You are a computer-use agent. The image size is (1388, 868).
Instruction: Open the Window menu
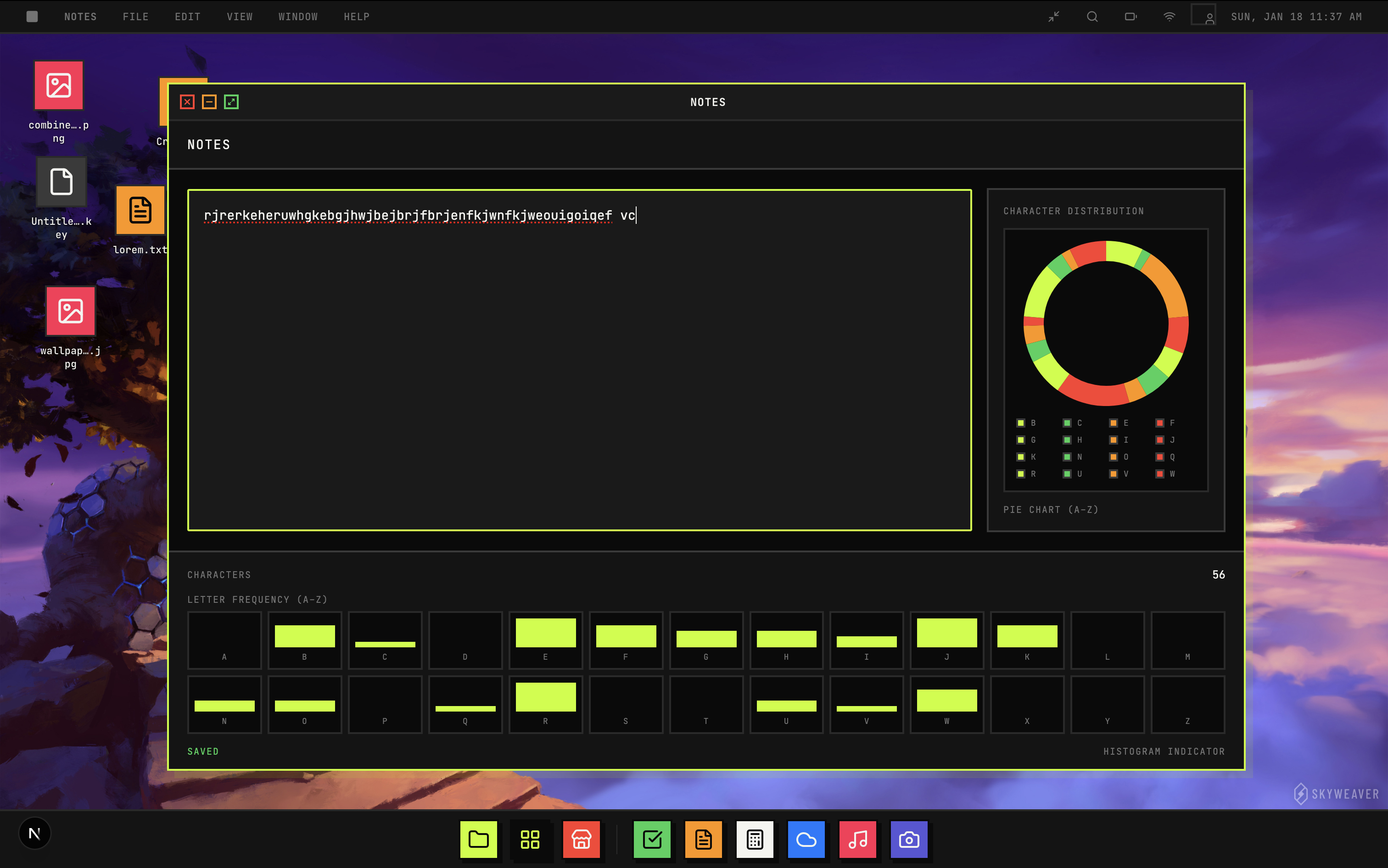[x=297, y=17]
